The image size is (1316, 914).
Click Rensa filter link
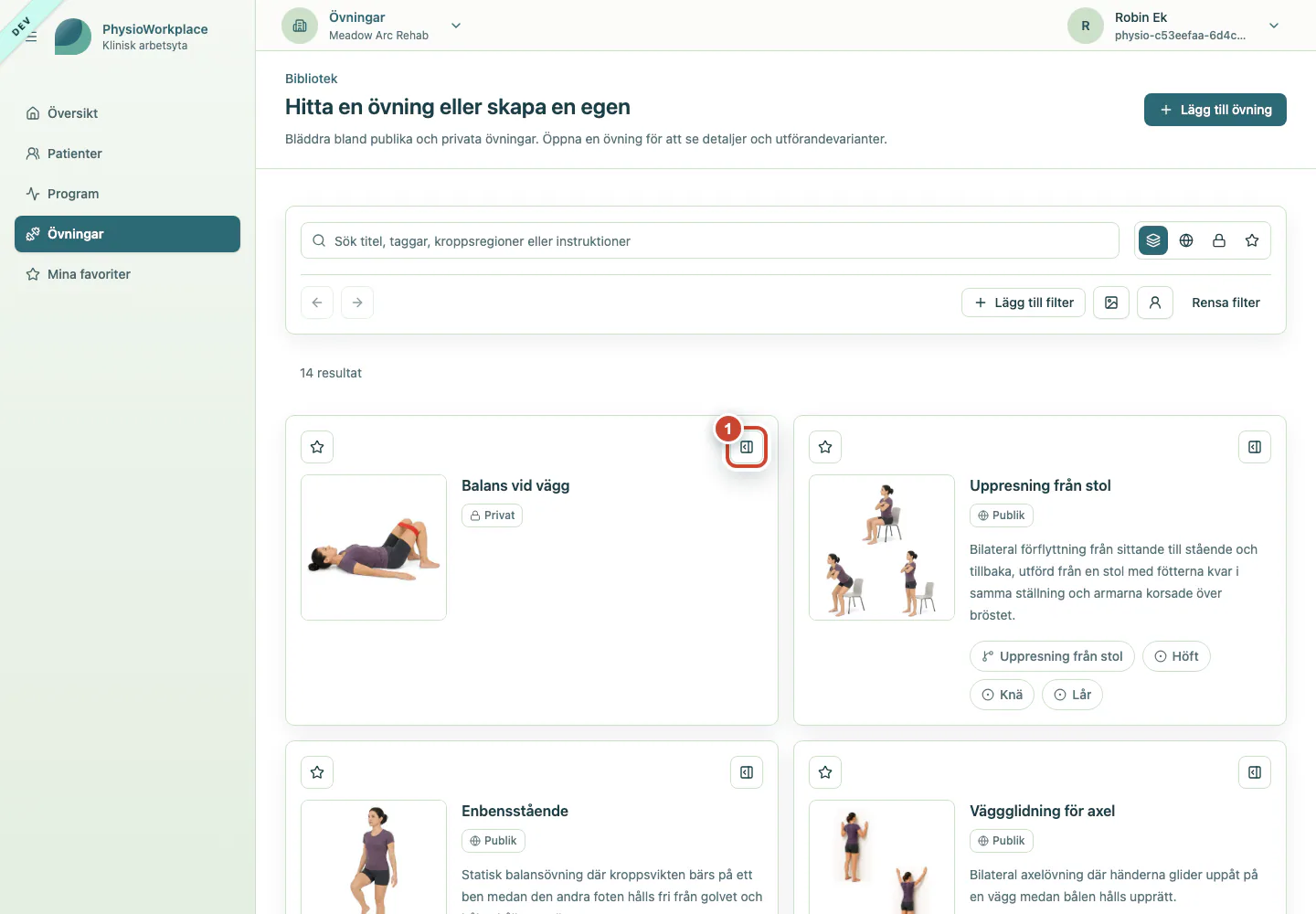point(1226,303)
